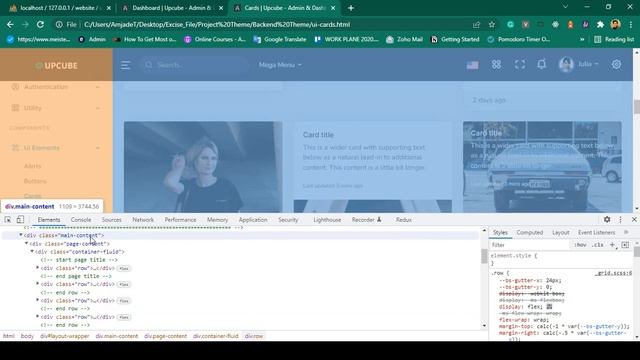Click the flexbox editor icon beside display: flex
This screenshot has width=640, height=360.
pyautogui.click(x=549, y=307)
